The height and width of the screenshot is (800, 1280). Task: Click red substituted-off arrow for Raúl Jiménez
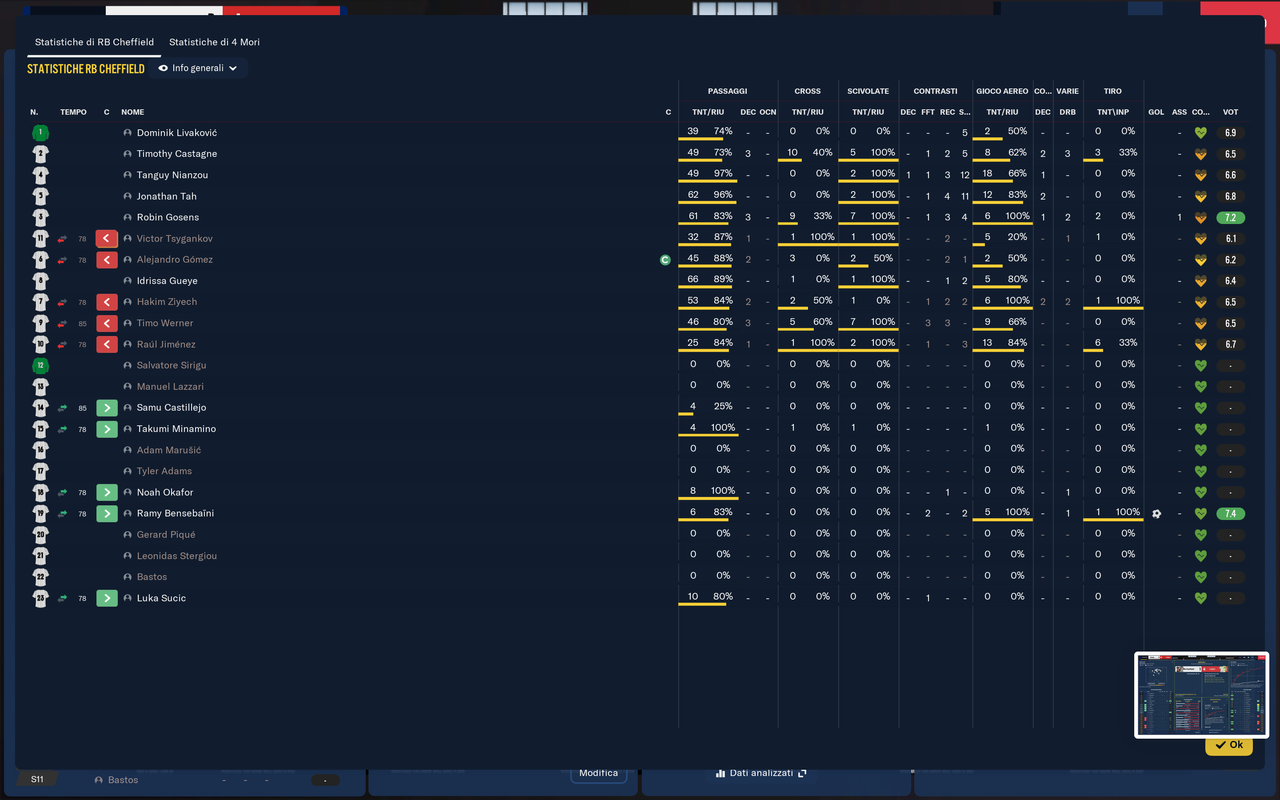tap(107, 344)
